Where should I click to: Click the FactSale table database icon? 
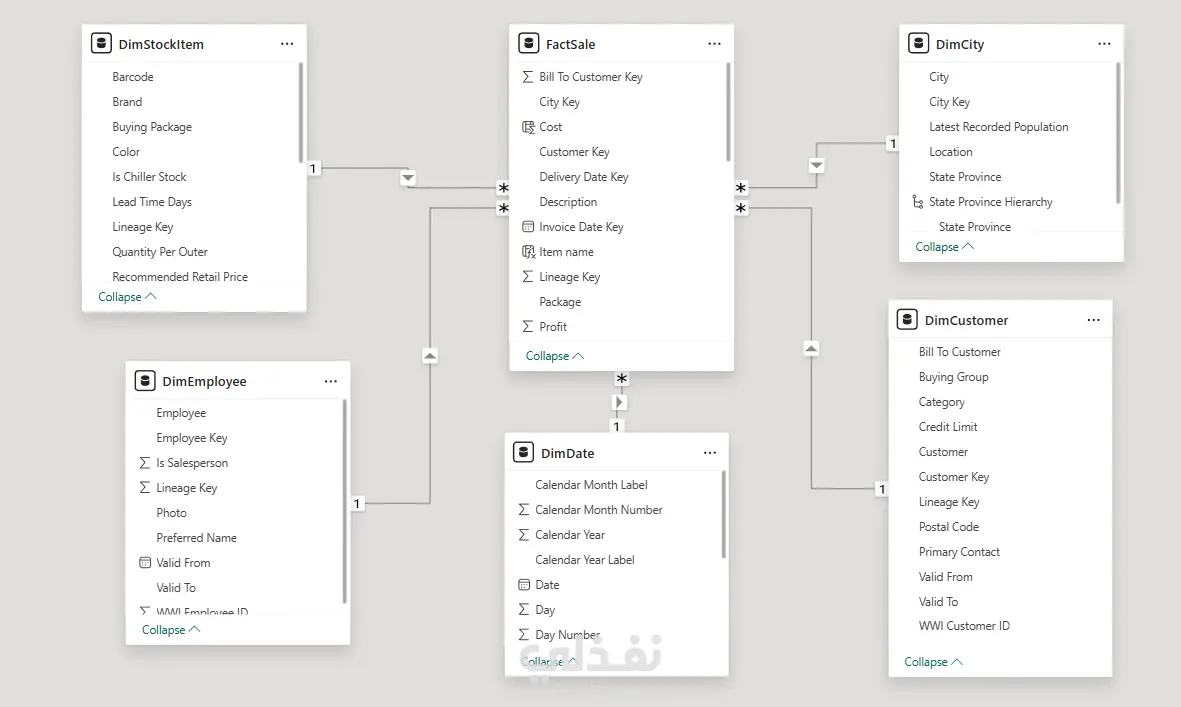click(x=529, y=44)
